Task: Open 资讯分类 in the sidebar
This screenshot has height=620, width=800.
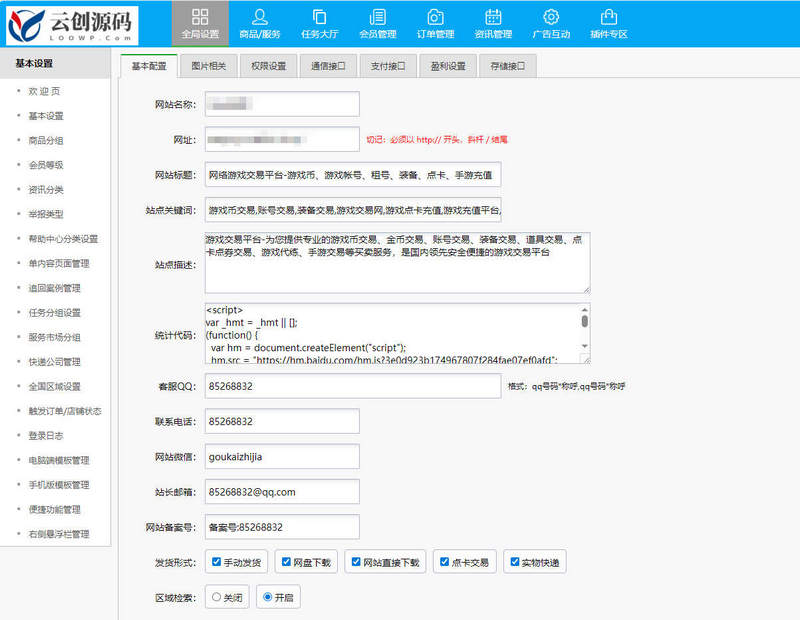Action: [x=46, y=190]
